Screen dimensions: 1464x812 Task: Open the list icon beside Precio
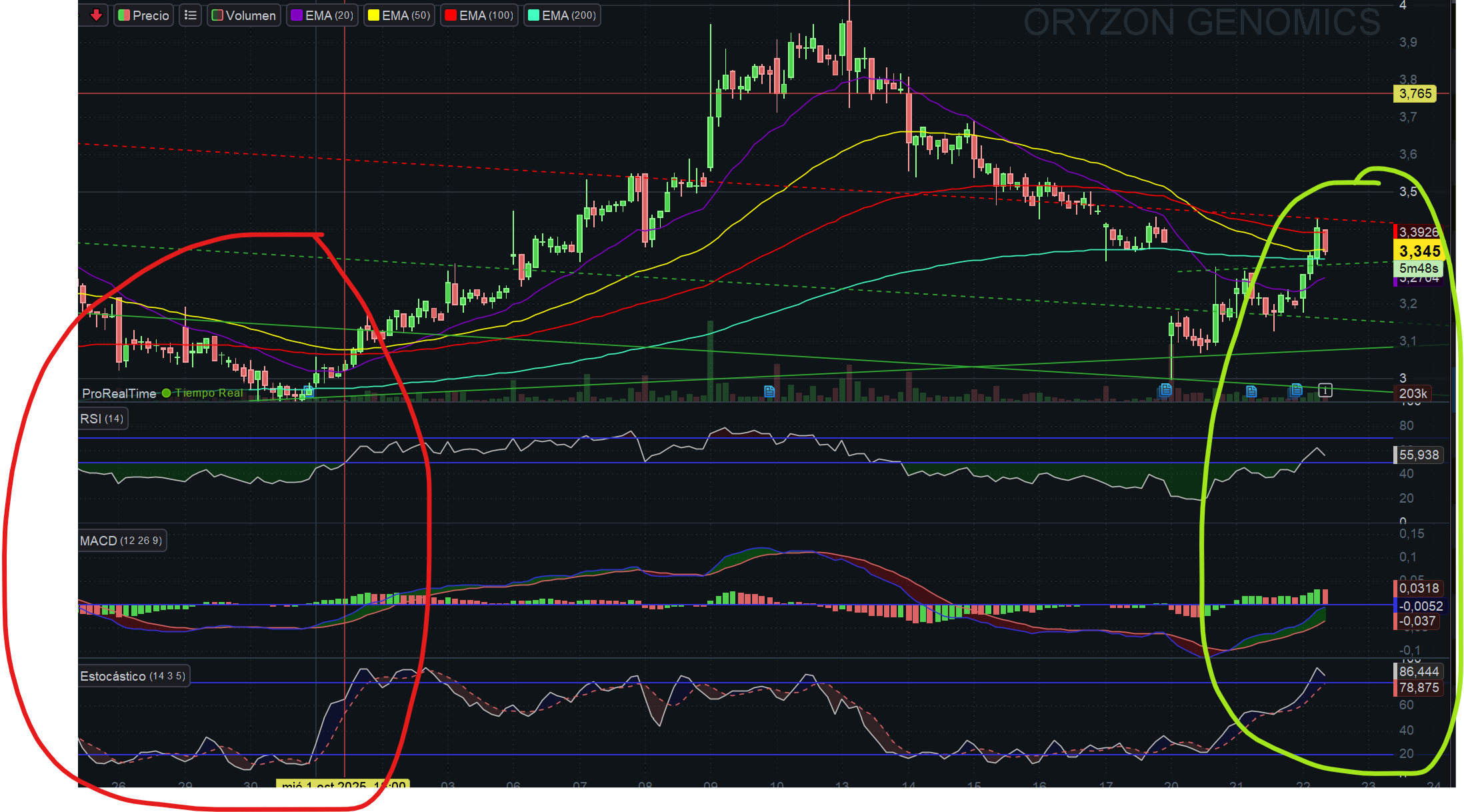[191, 15]
